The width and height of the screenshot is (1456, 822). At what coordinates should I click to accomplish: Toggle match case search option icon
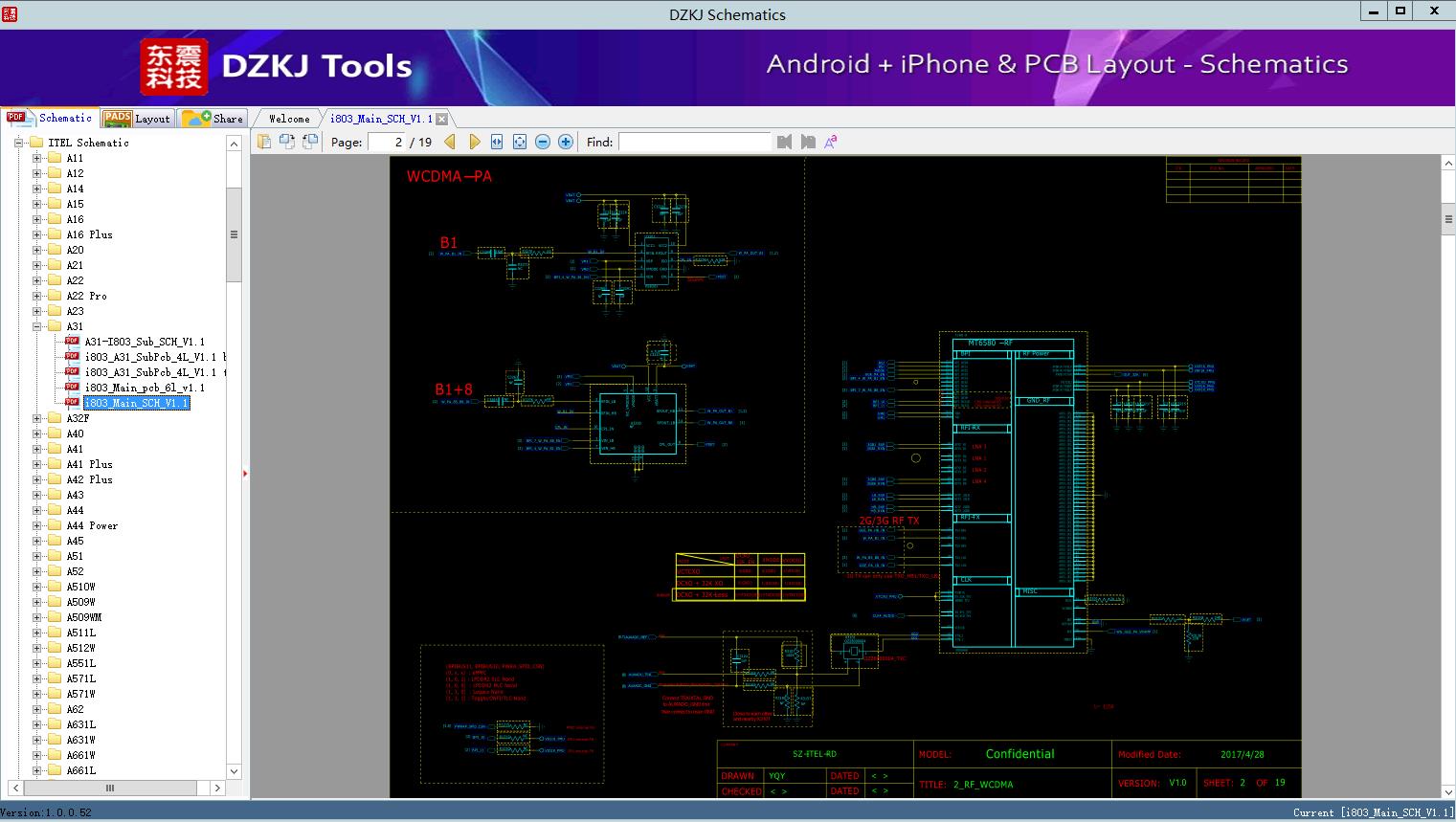831,142
